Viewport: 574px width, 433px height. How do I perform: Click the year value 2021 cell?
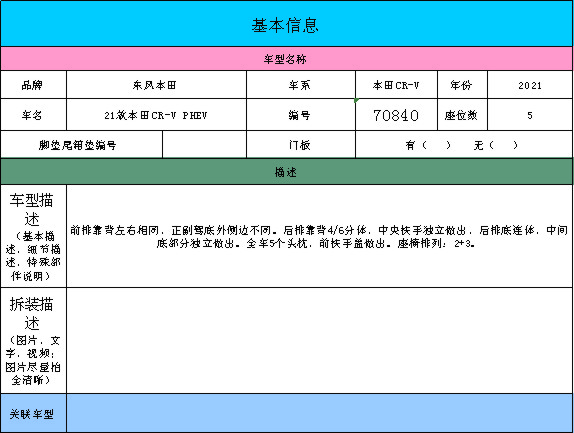530,85
